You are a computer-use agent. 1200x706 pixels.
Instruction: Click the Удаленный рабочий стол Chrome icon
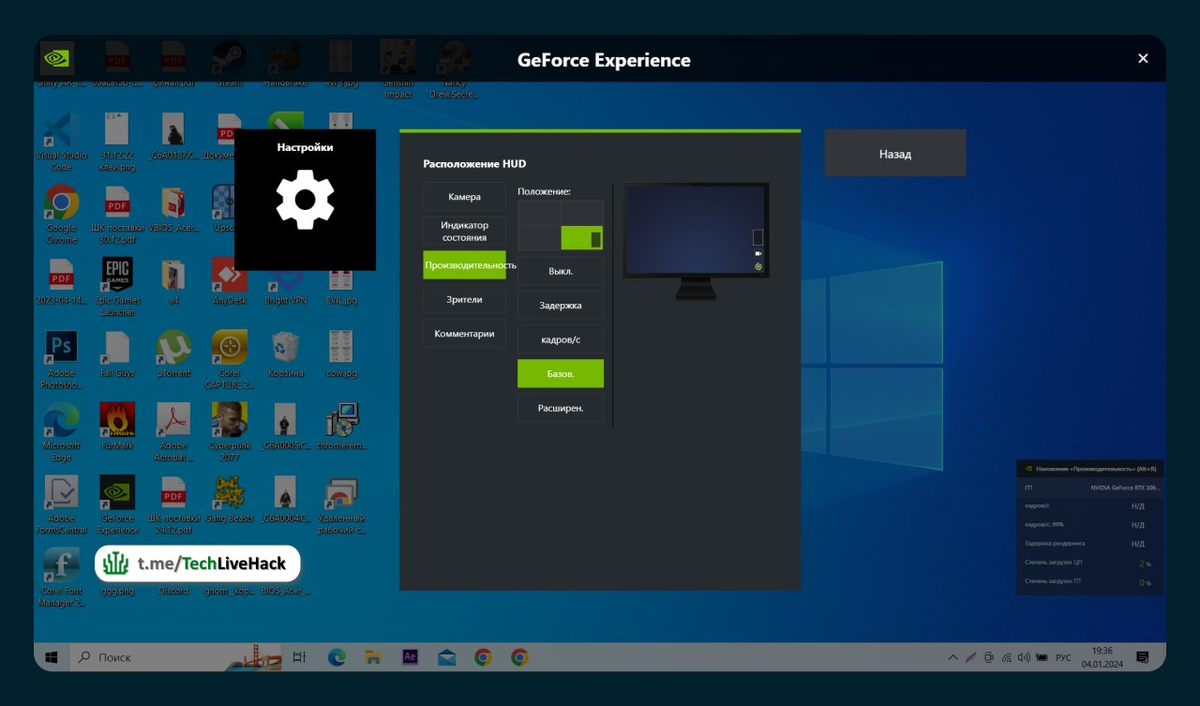[341, 503]
